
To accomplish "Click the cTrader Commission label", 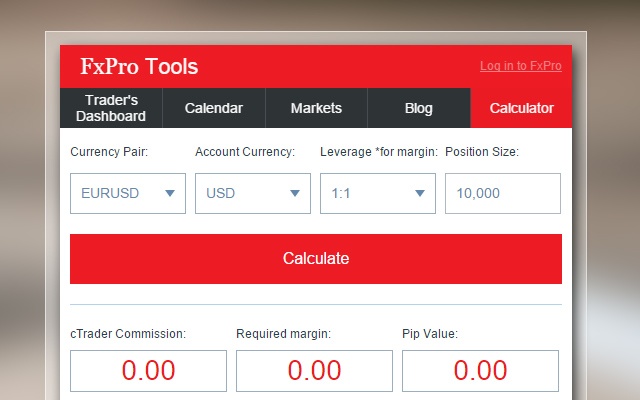I will [128, 334].
